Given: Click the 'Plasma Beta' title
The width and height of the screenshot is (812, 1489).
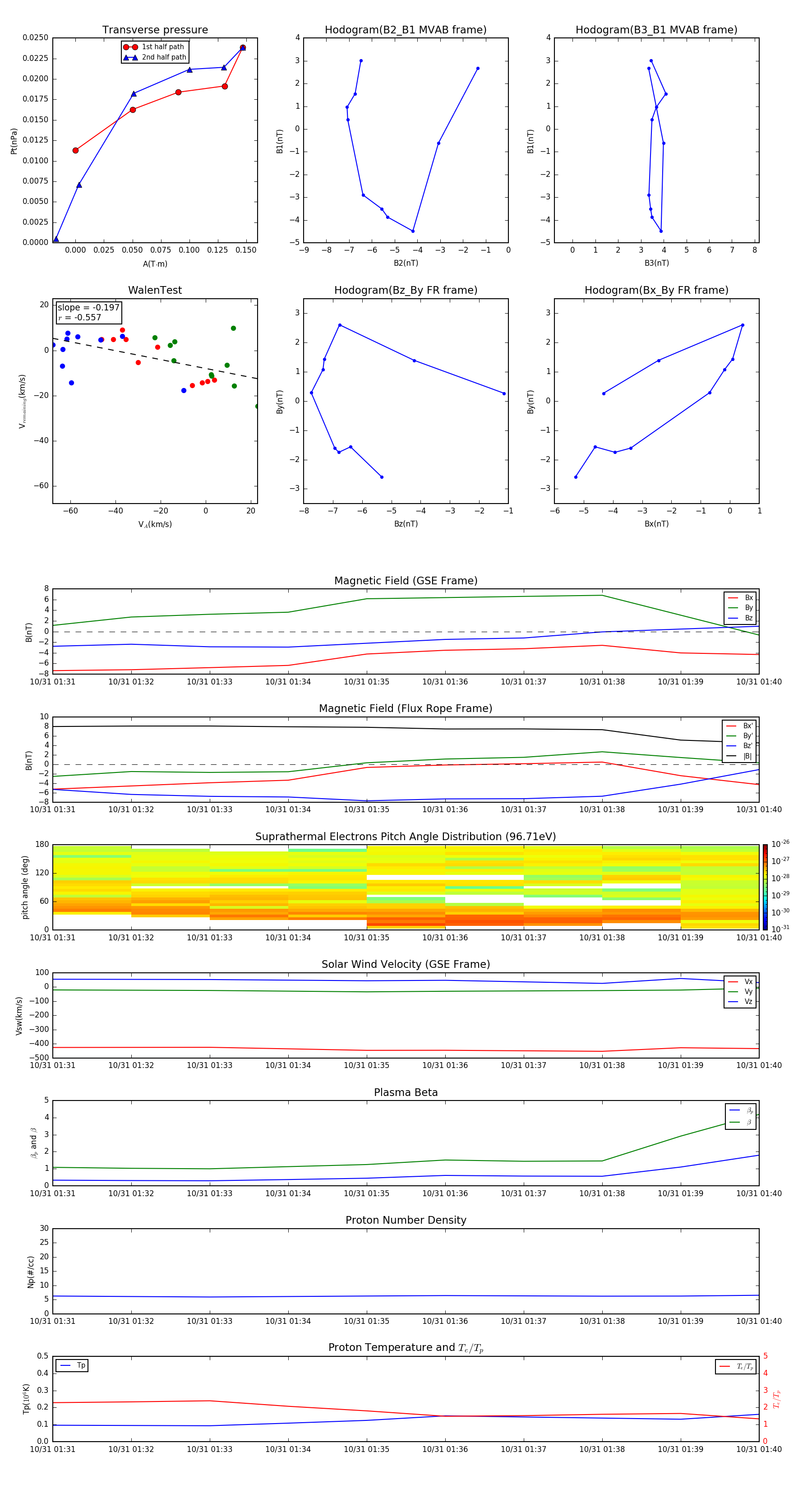Looking at the screenshot, I should pyautogui.click(x=406, y=1093).
